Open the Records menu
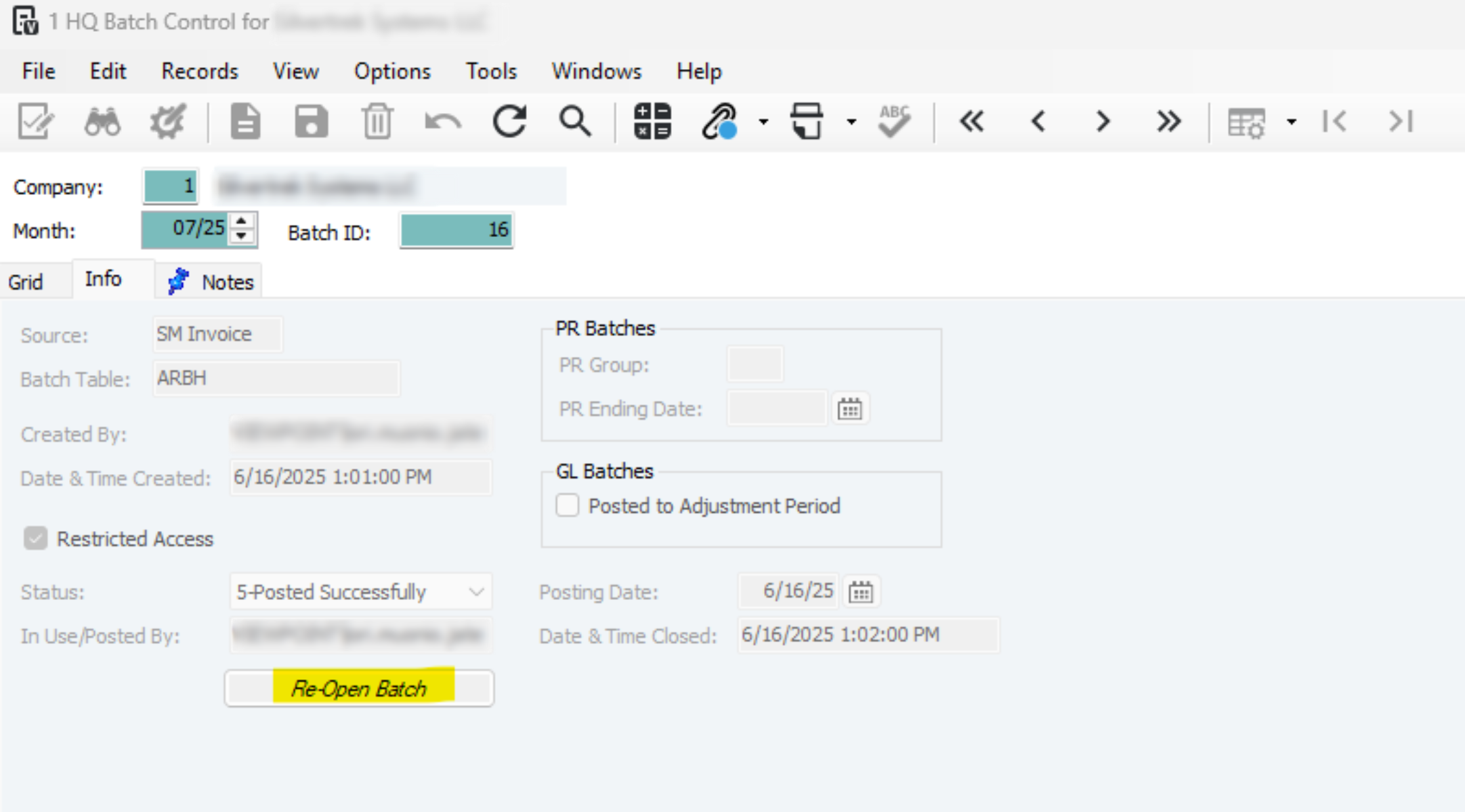 click(x=199, y=71)
